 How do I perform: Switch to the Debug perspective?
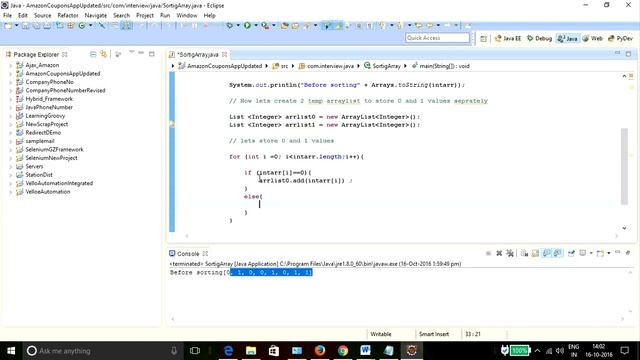pyautogui.click(x=539, y=38)
